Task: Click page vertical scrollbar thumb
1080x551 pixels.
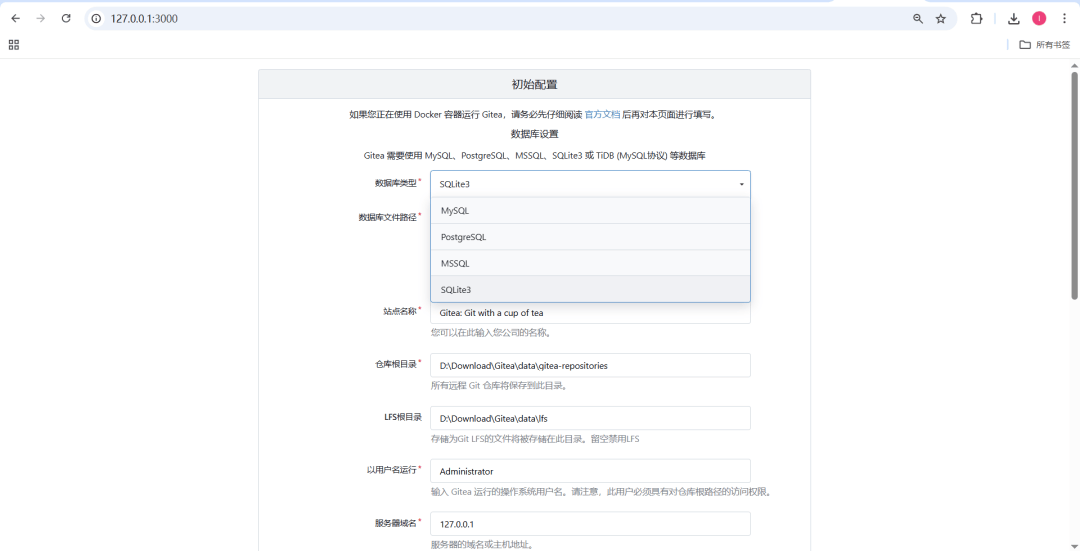Action: [x=1074, y=185]
